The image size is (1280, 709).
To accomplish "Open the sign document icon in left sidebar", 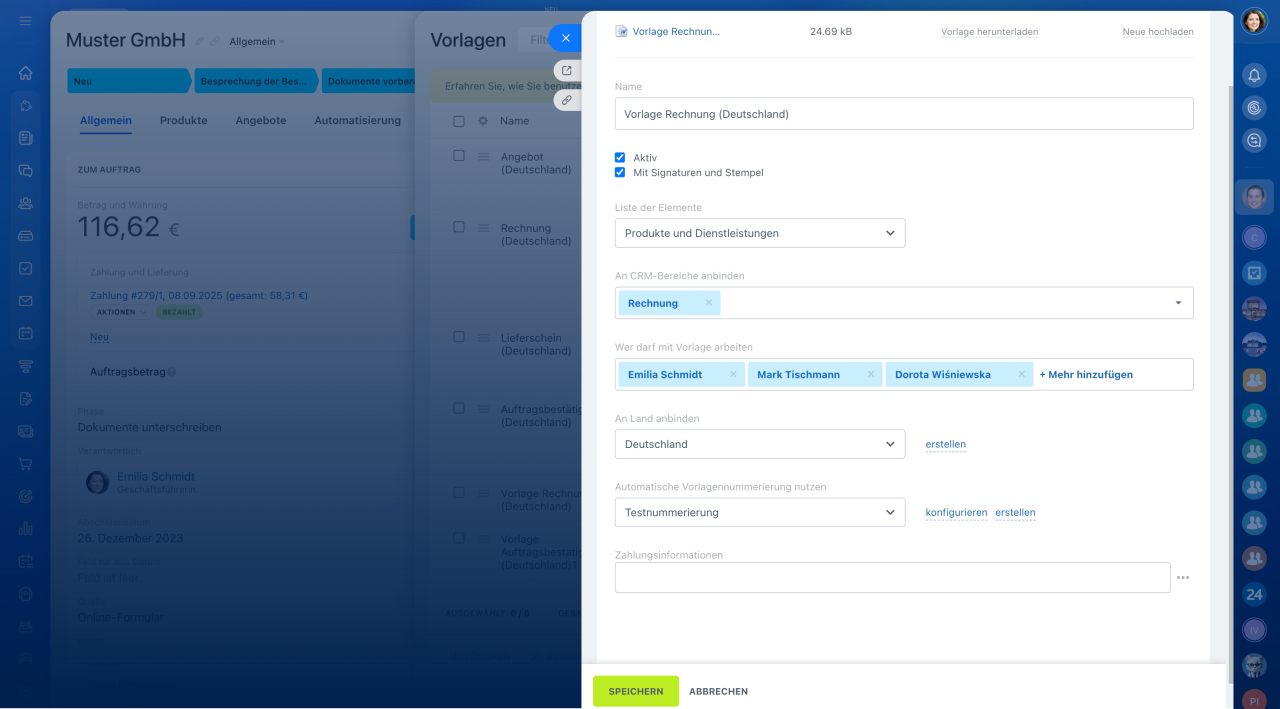I will [26, 398].
